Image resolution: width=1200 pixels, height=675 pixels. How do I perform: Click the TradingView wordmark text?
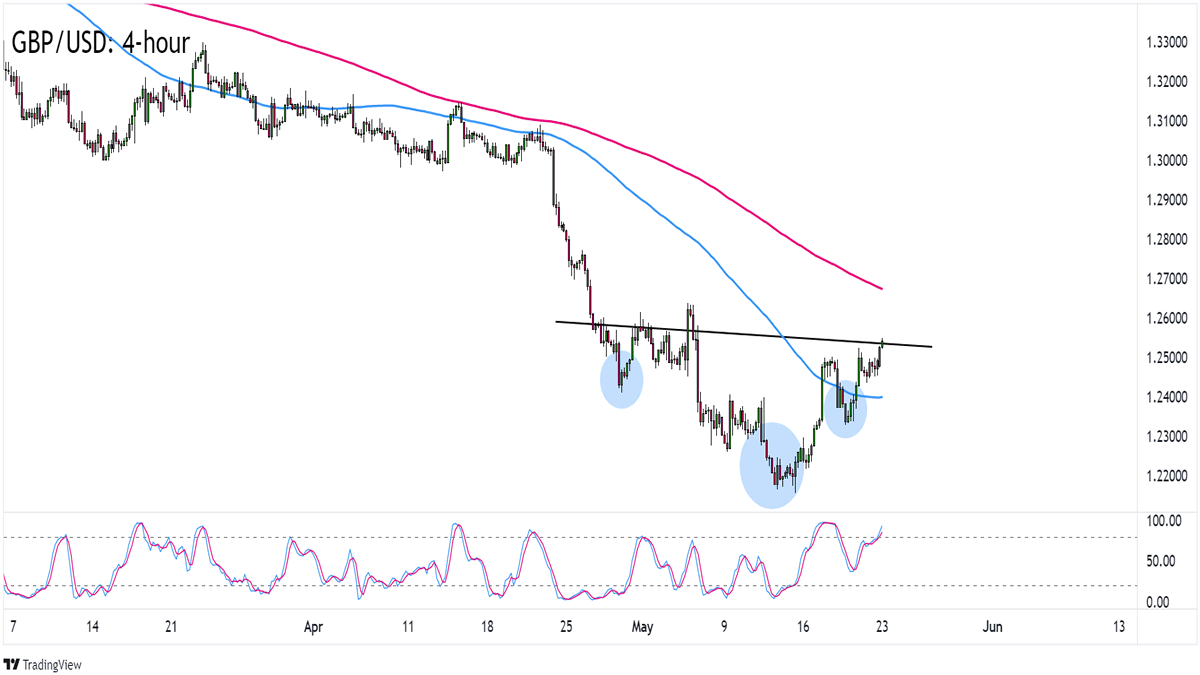[x=53, y=664]
